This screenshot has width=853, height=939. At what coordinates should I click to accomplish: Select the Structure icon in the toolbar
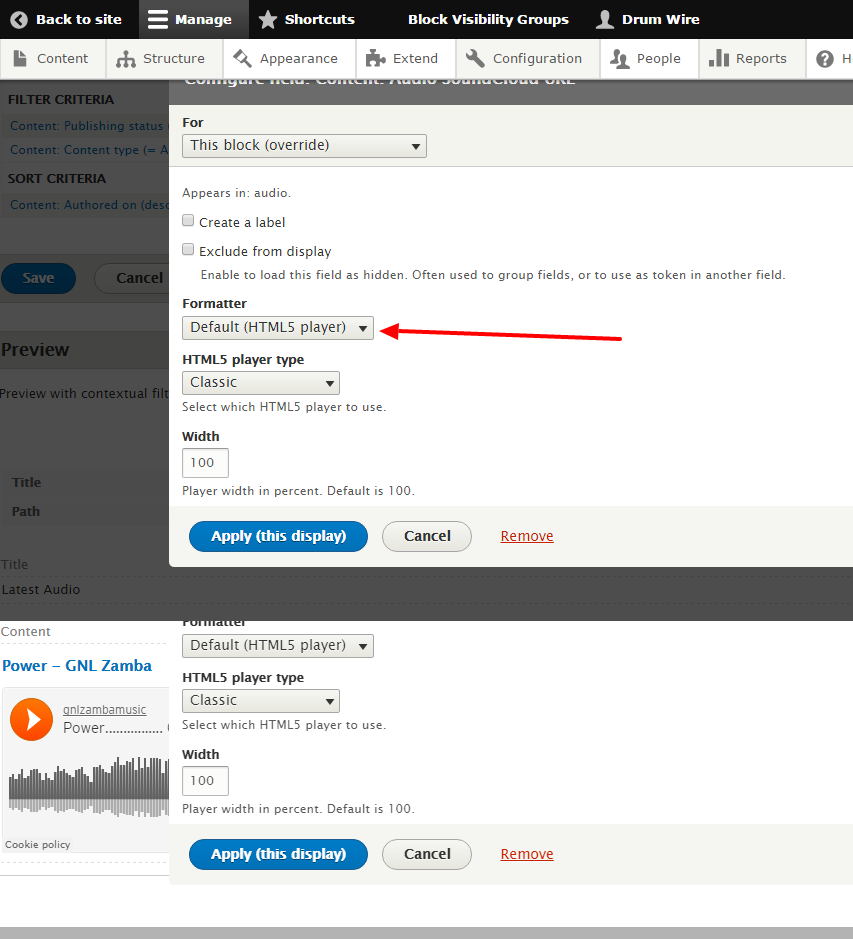124,58
